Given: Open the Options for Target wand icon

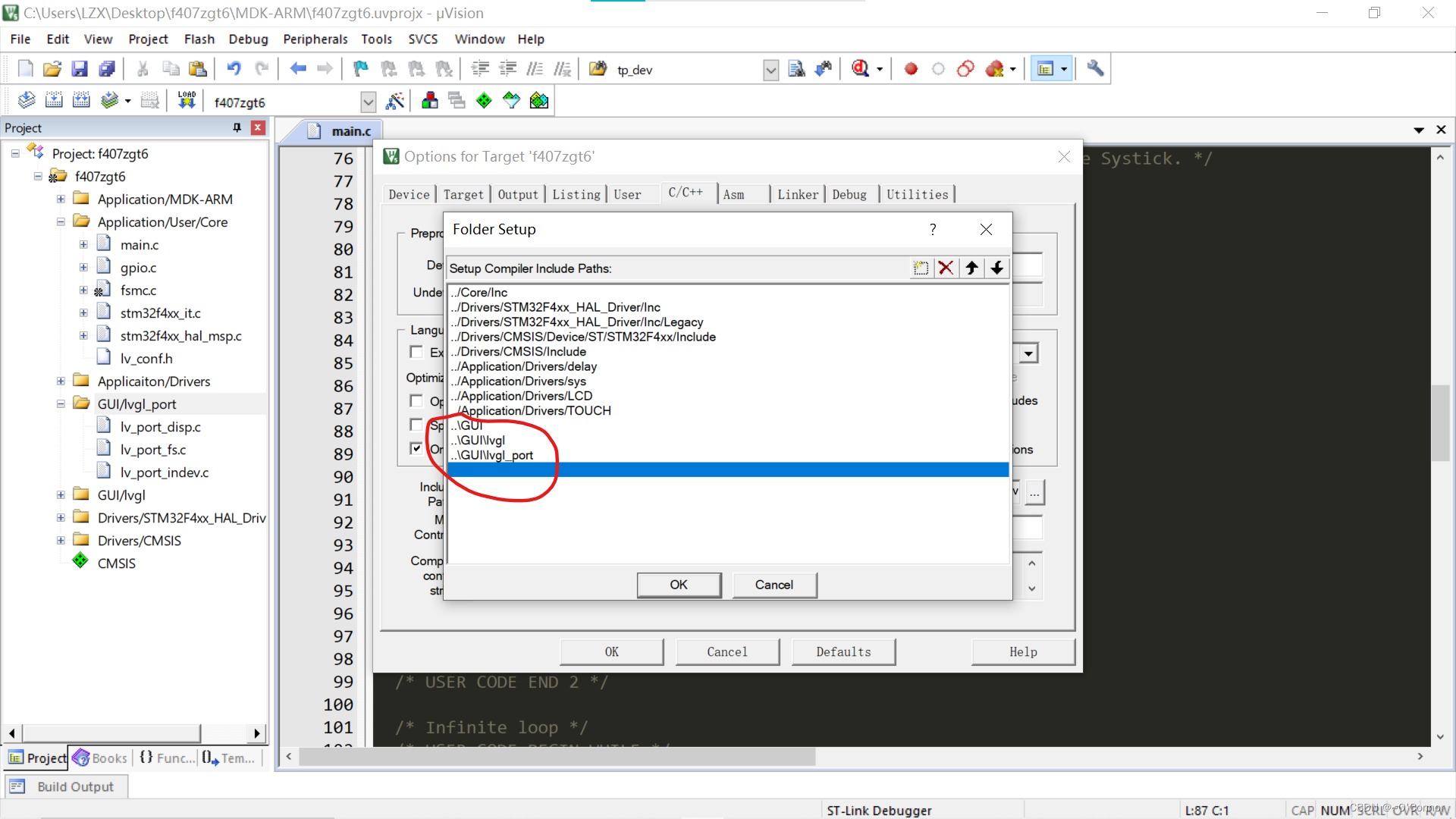Looking at the screenshot, I should click(x=395, y=101).
